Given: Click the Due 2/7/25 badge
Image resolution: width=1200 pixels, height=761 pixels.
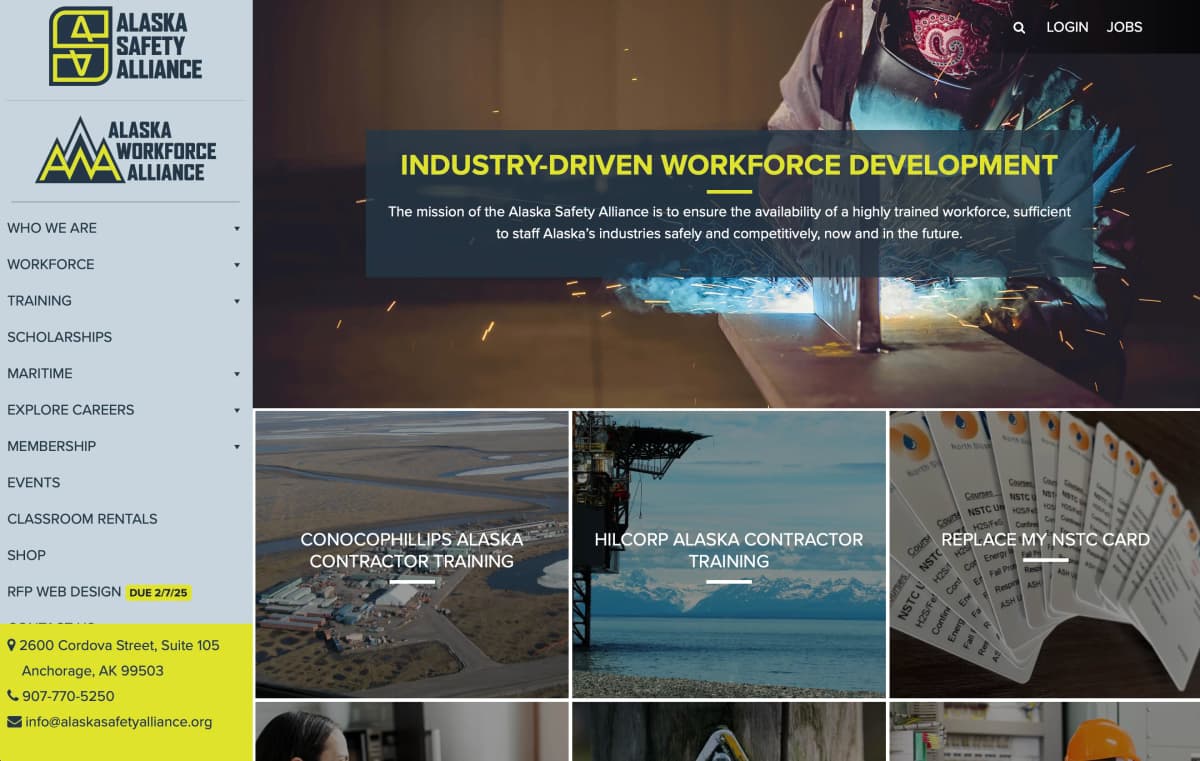Looking at the screenshot, I should 159,592.
